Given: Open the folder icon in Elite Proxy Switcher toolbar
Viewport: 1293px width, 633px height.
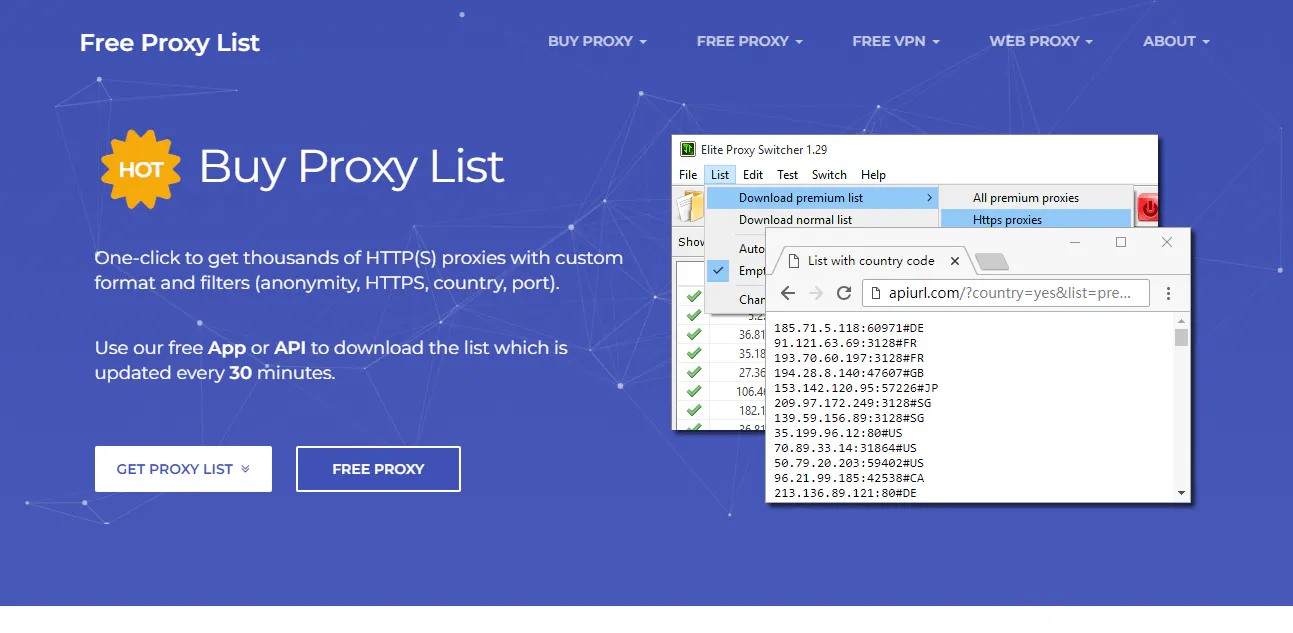Looking at the screenshot, I should tap(690, 206).
